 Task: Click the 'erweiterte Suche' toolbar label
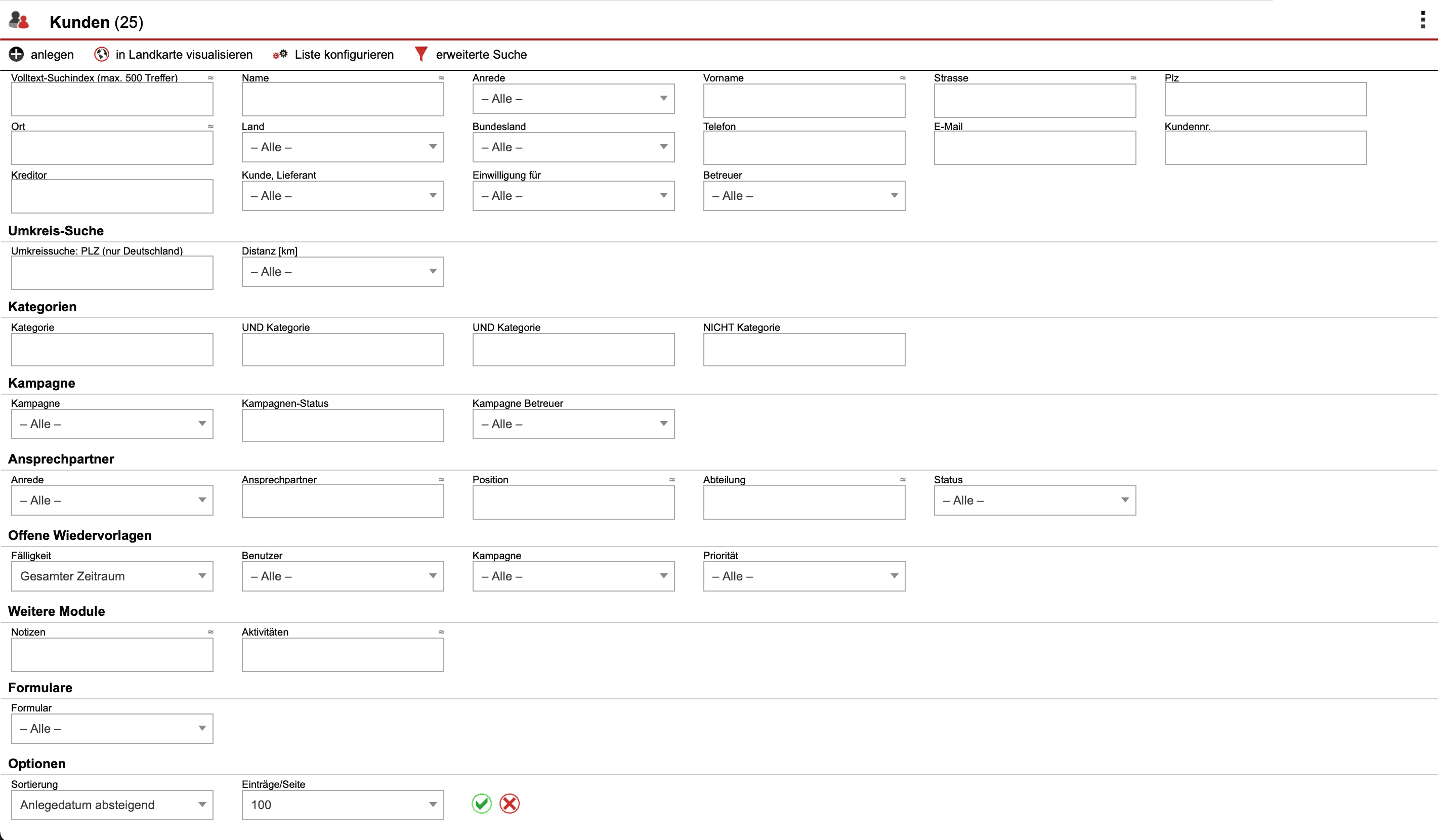coord(481,54)
